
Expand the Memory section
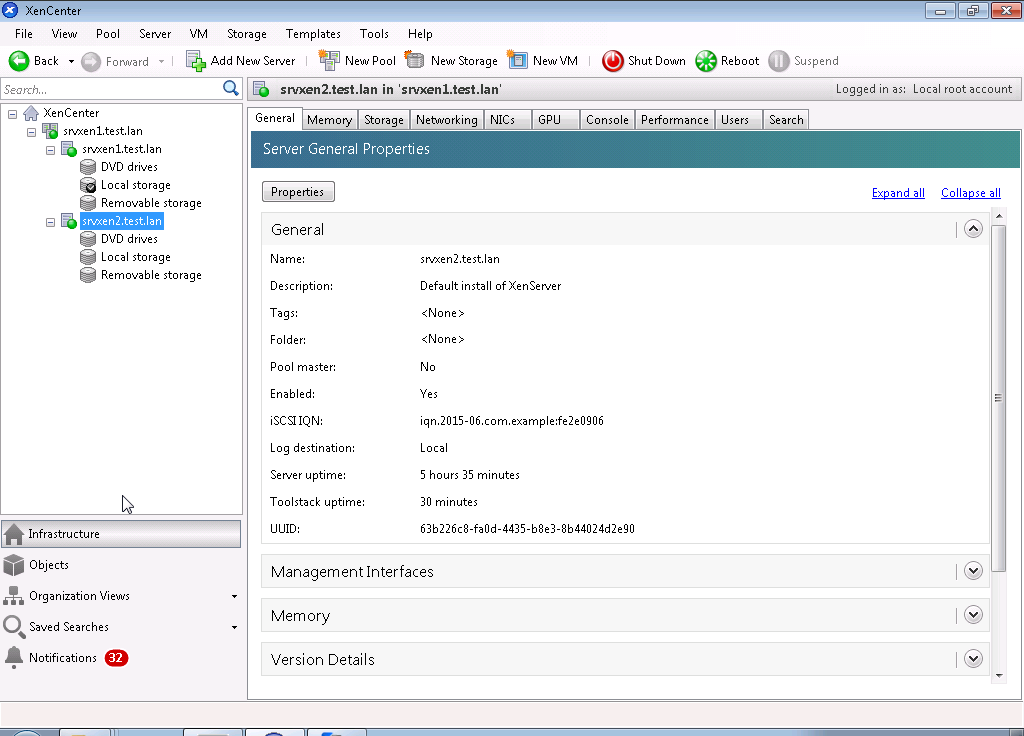point(973,615)
